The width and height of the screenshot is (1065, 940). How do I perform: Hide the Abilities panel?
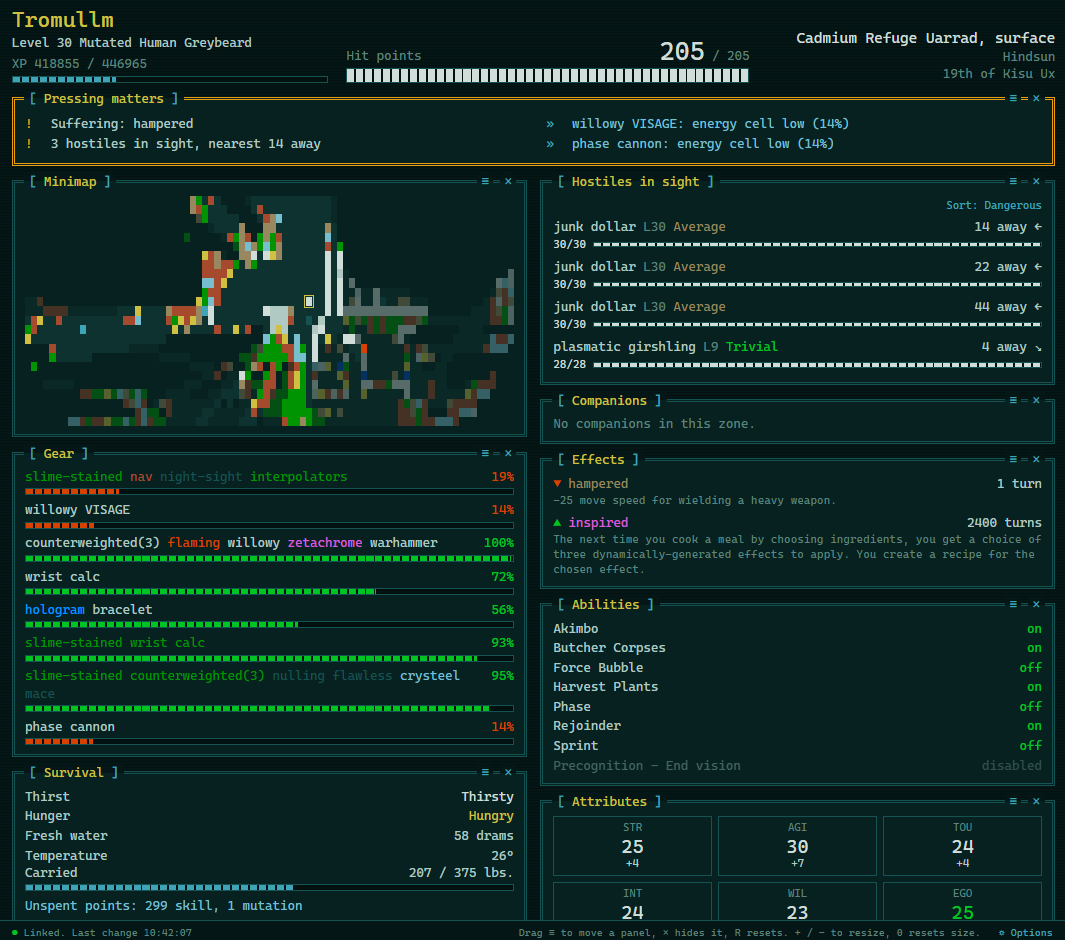1036,604
